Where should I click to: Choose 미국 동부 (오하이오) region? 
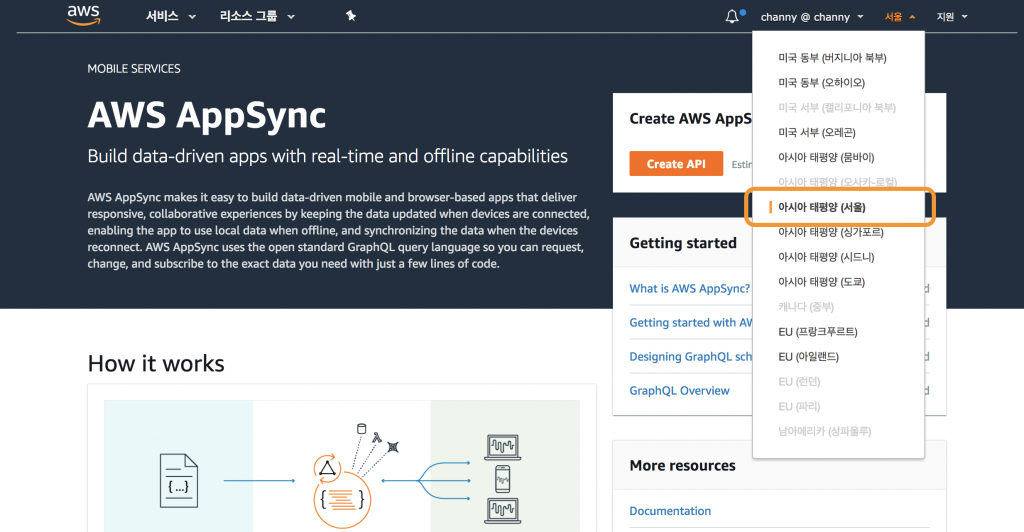[x=821, y=83]
